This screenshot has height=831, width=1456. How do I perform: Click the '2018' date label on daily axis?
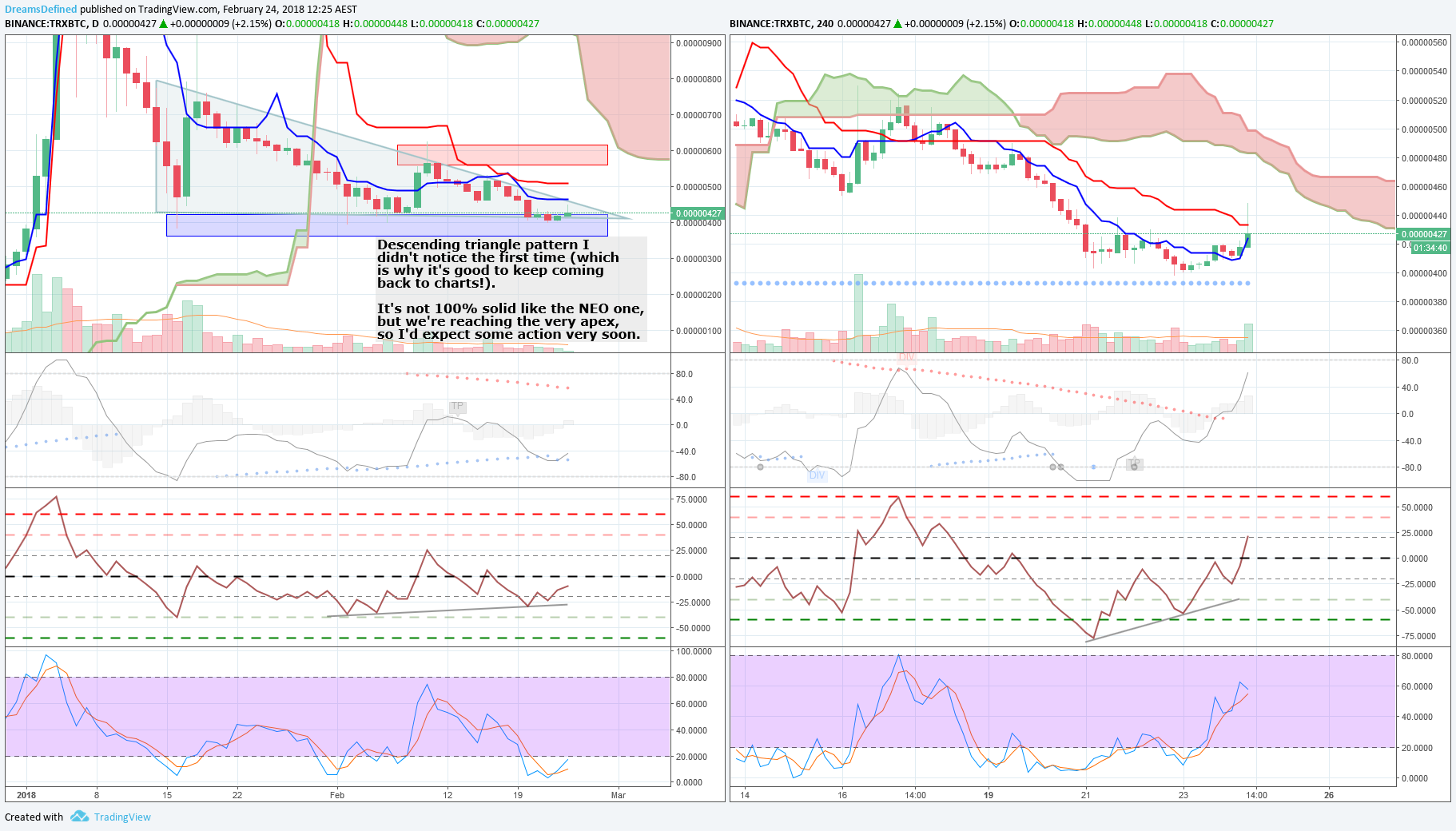click(x=26, y=795)
